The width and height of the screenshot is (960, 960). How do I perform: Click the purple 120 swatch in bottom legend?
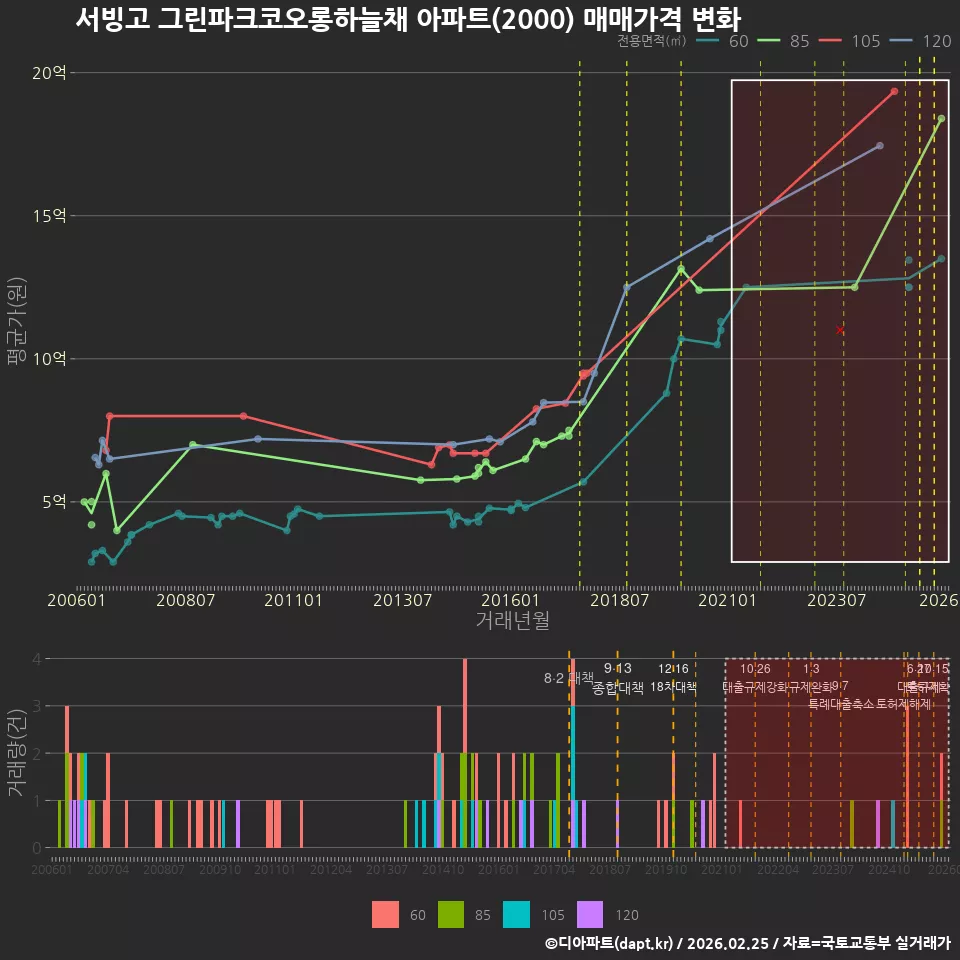[x=590, y=914]
